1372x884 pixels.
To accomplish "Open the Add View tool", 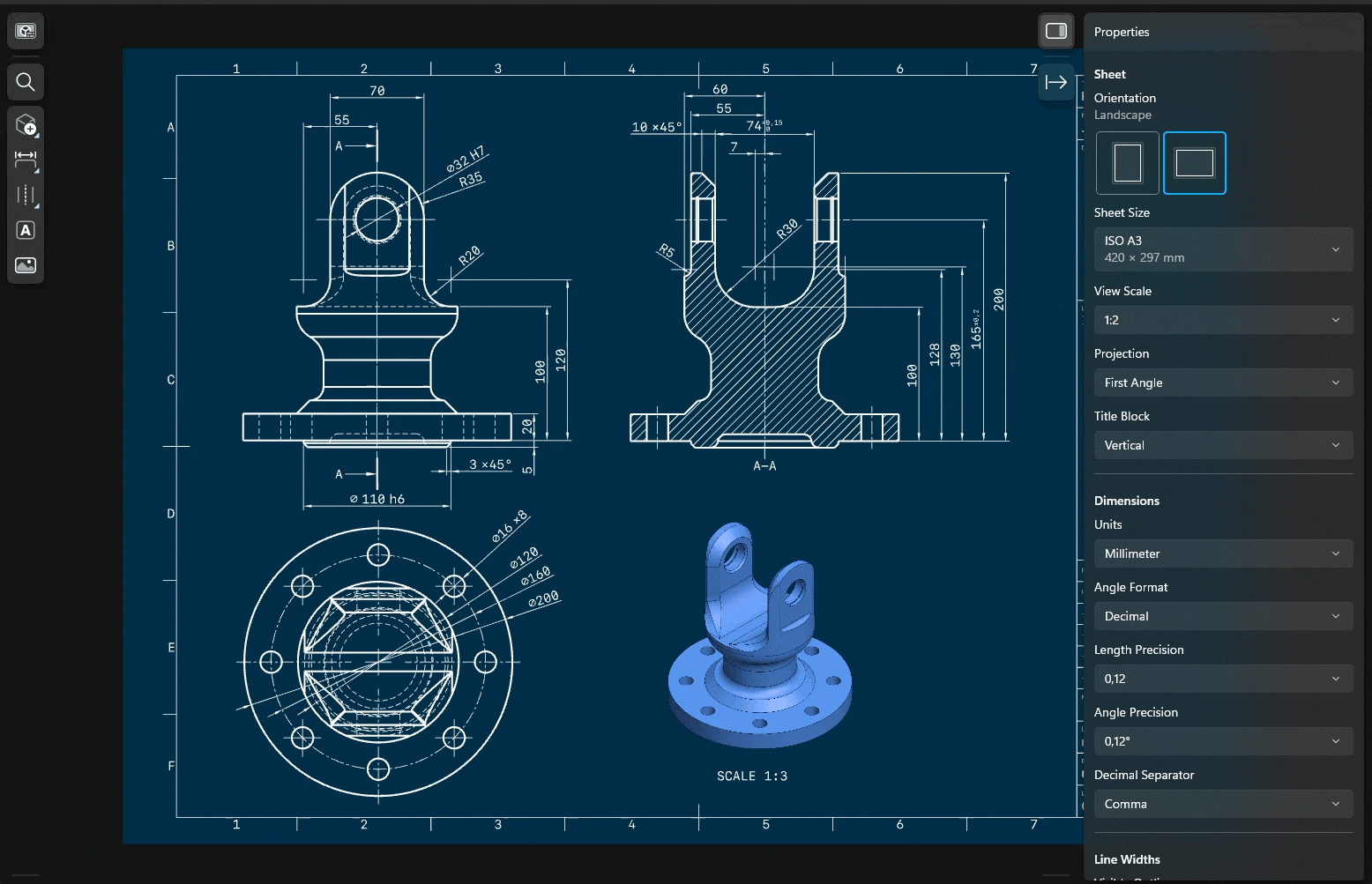I will point(25,124).
